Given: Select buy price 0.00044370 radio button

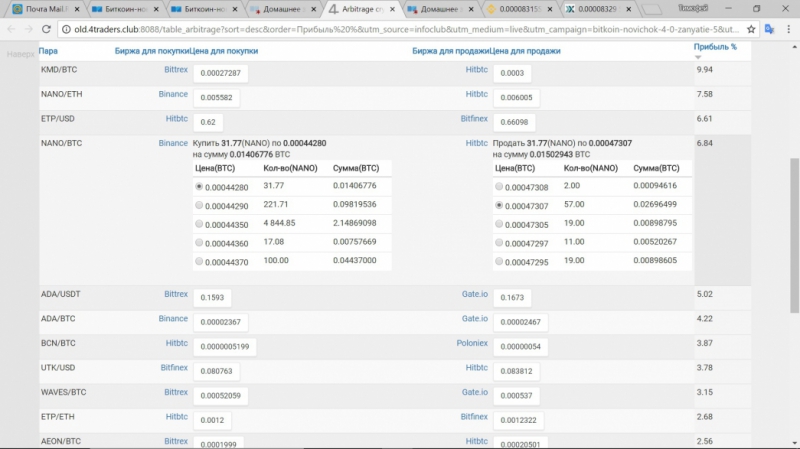Looking at the screenshot, I should [199, 261].
